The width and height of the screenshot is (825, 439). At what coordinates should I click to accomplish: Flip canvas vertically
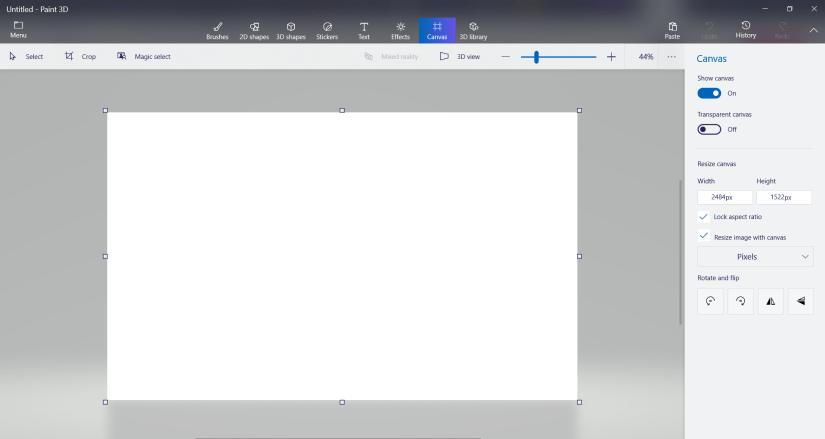(801, 301)
